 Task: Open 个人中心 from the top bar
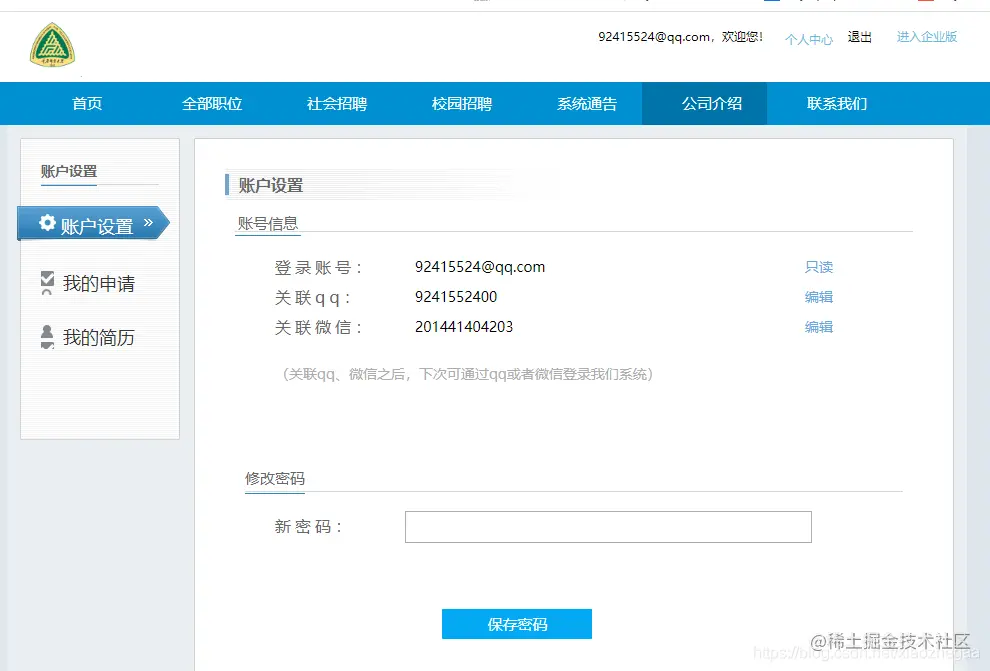tap(808, 39)
